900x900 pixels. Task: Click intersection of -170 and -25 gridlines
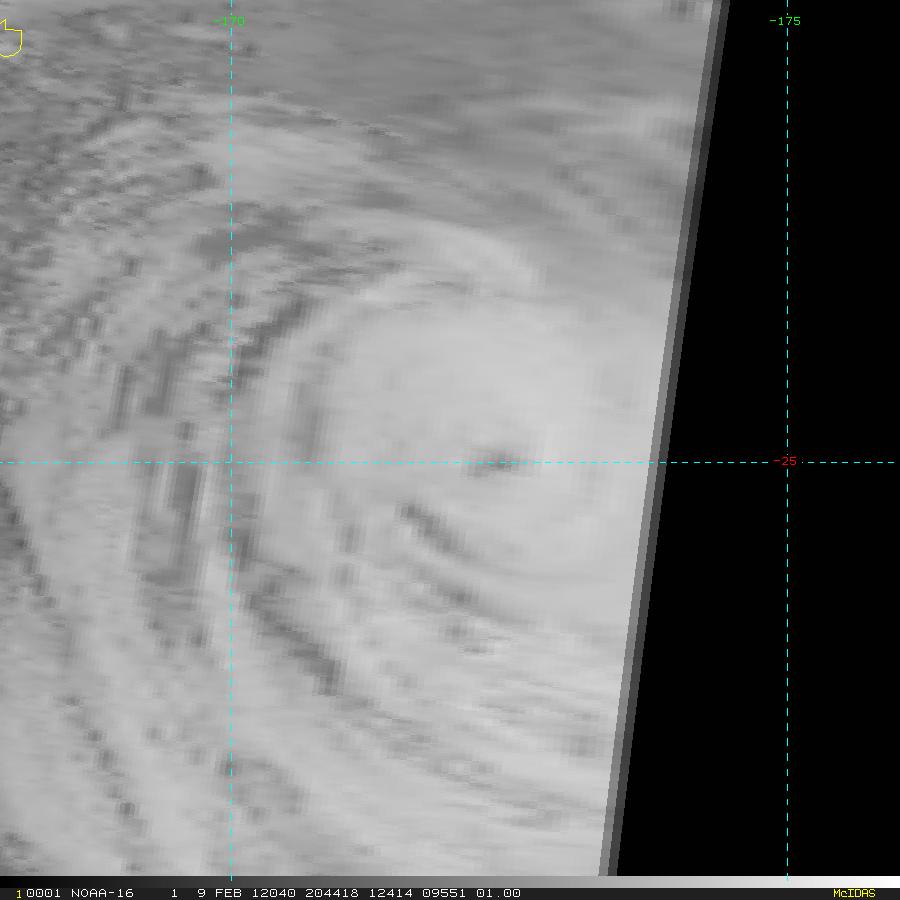click(231, 462)
